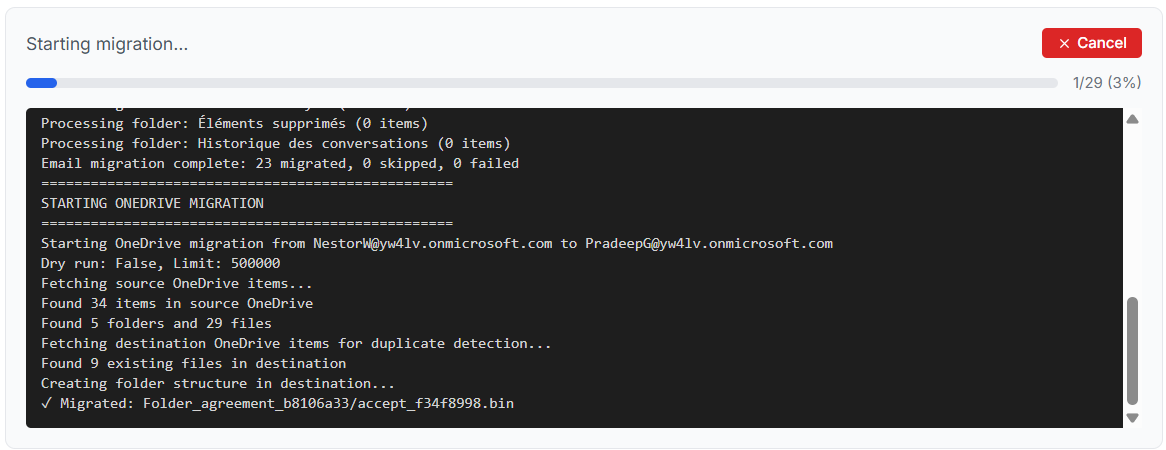Click the "Found 34 items" log line
The height and width of the screenshot is (450, 1166).
tap(177, 303)
